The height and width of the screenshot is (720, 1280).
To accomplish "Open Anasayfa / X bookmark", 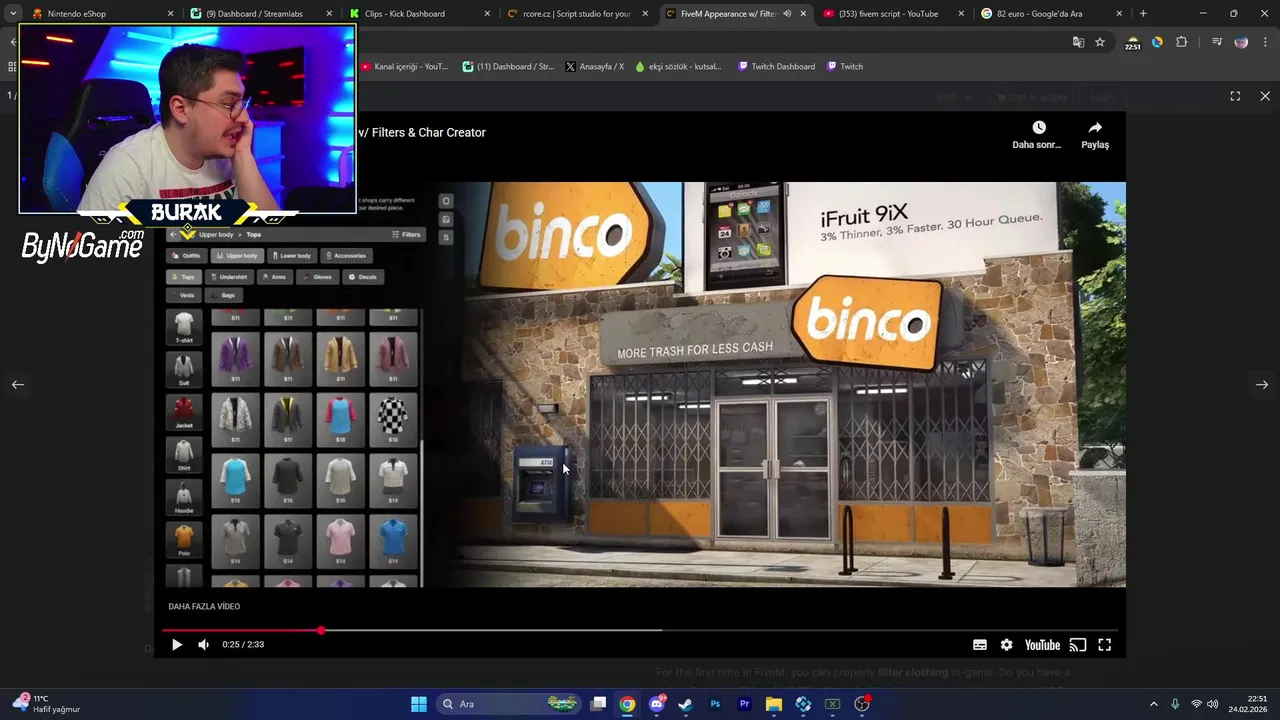I will 594,67.
